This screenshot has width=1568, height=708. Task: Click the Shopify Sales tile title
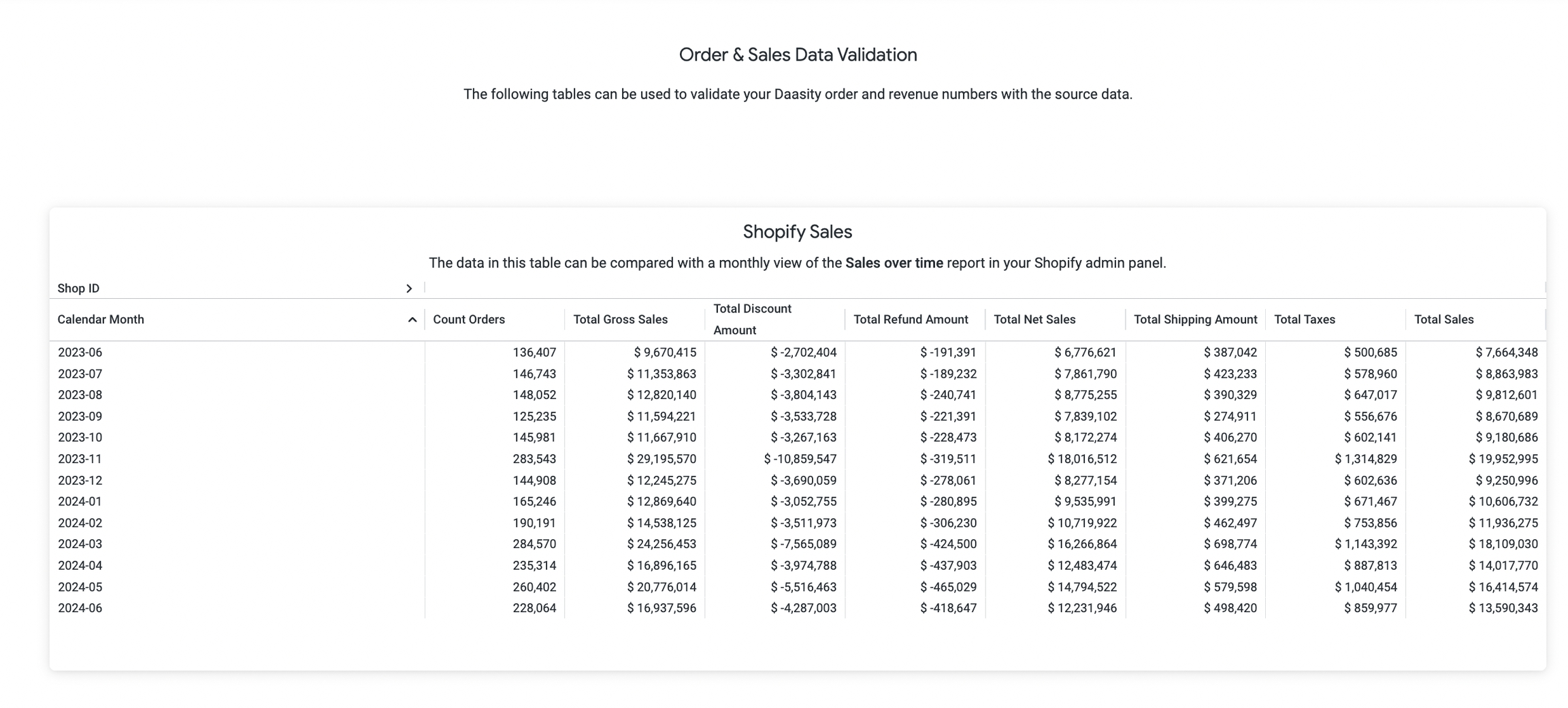click(x=797, y=232)
